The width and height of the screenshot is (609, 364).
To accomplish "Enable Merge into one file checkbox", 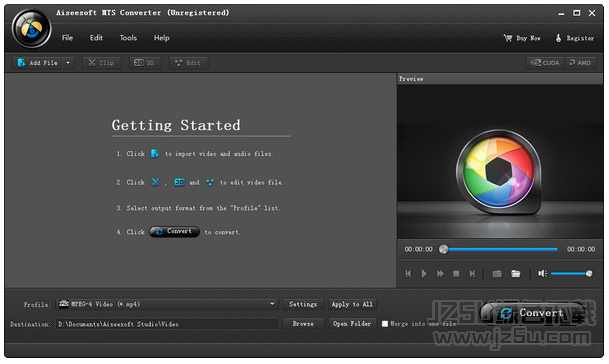I will click(385, 324).
